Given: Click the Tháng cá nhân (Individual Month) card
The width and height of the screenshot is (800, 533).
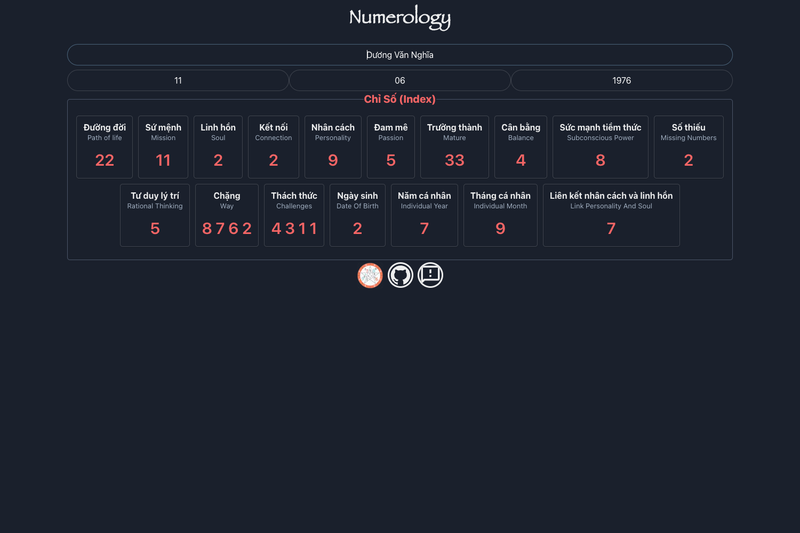Looking at the screenshot, I should tap(501, 215).
